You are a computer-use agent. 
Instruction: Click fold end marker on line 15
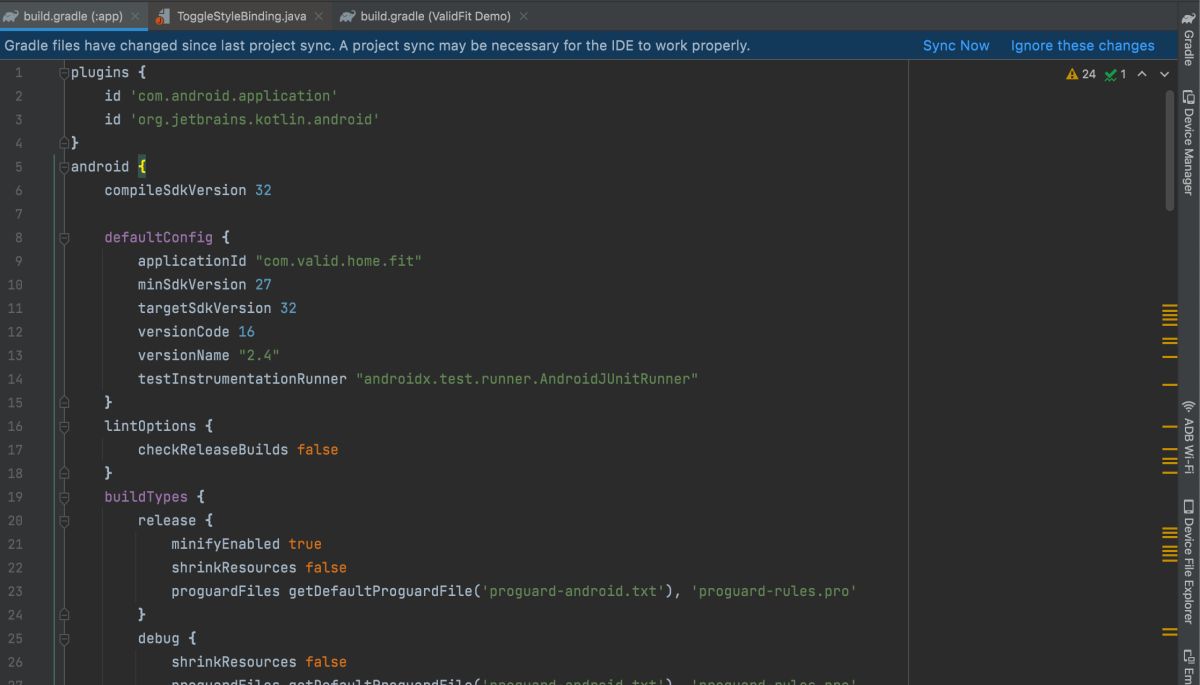click(64, 402)
